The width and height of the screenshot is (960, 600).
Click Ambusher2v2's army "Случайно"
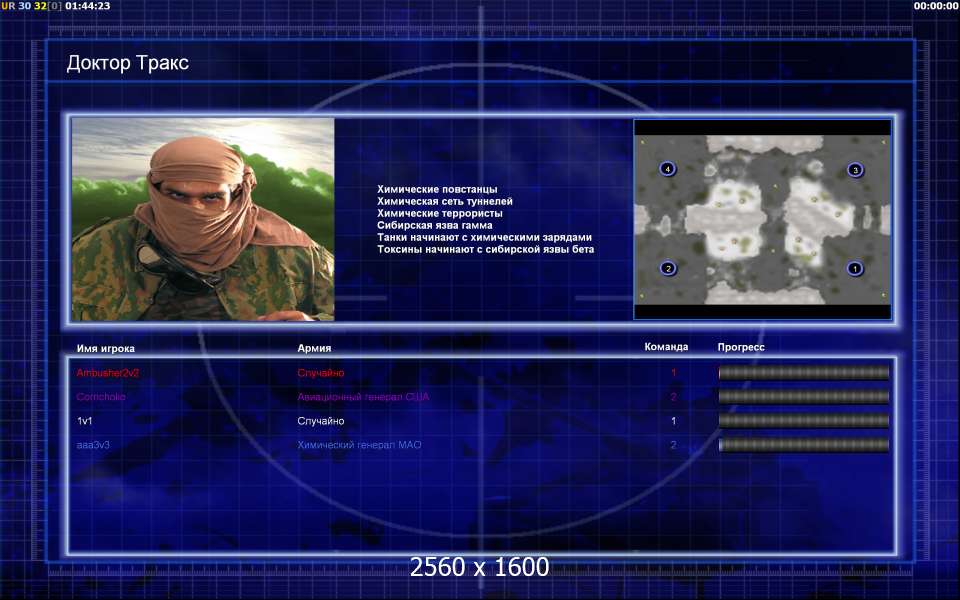coord(321,373)
